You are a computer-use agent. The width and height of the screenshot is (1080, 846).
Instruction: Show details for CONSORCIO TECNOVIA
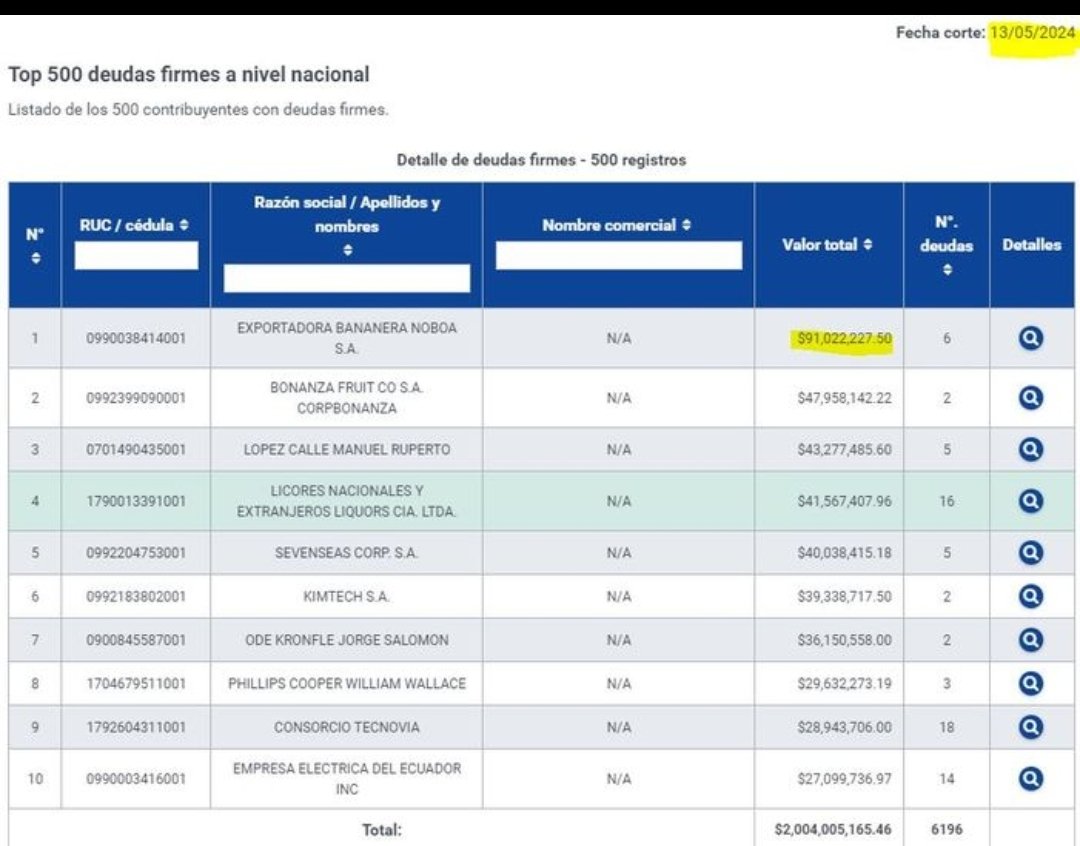(1030, 728)
